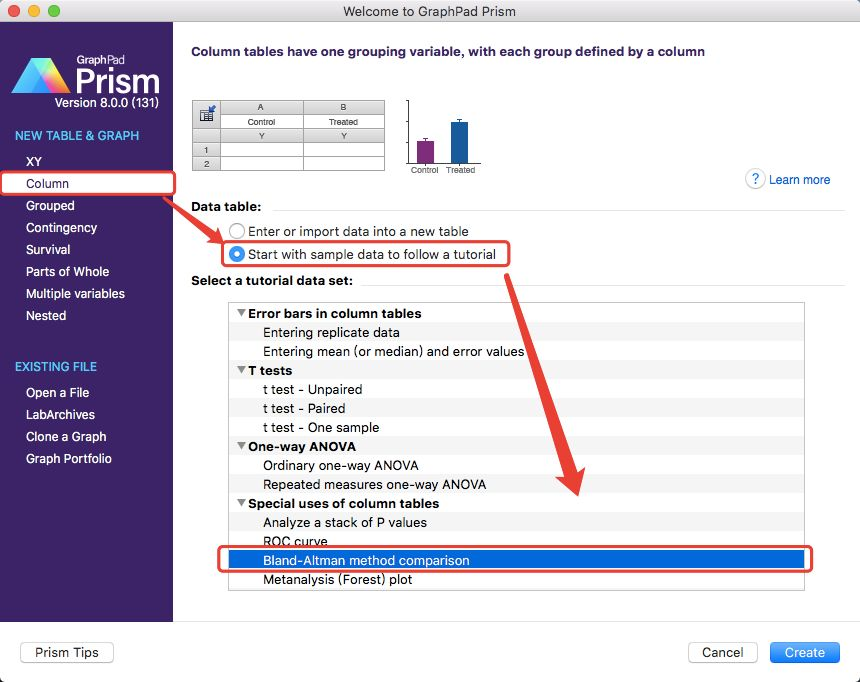Click the 'Treated' column header in preview table
This screenshot has height=682, width=860.
coord(343,122)
